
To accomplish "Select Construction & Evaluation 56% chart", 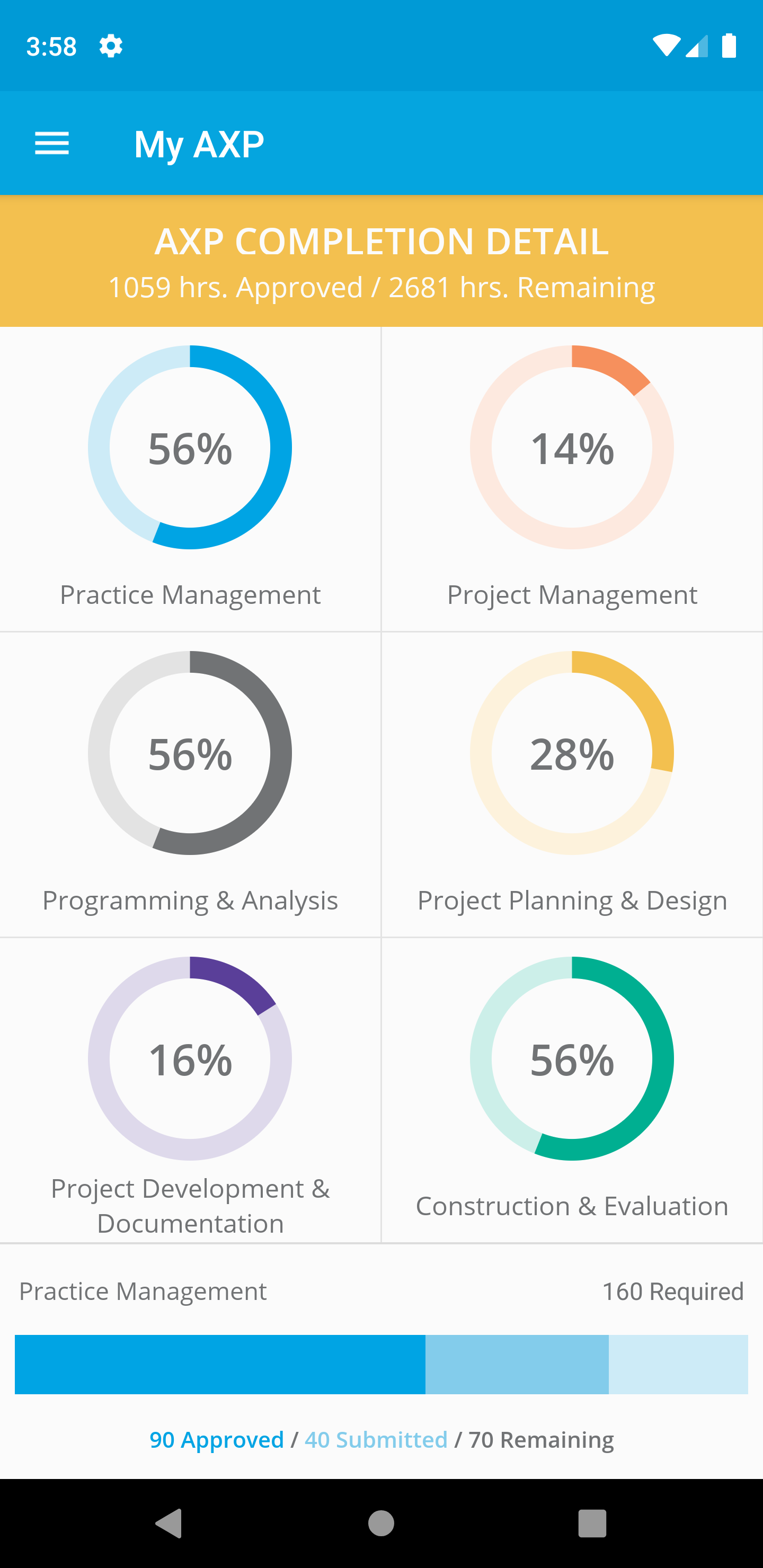I will [x=572, y=1058].
